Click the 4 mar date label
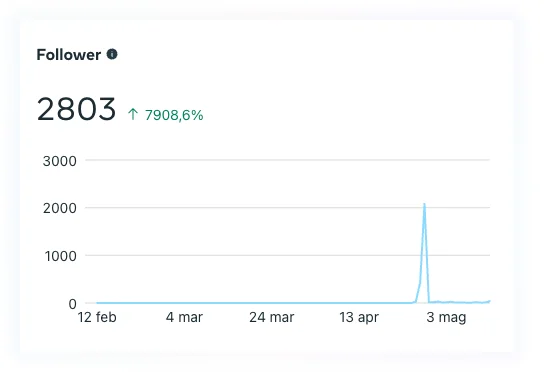 click(184, 317)
